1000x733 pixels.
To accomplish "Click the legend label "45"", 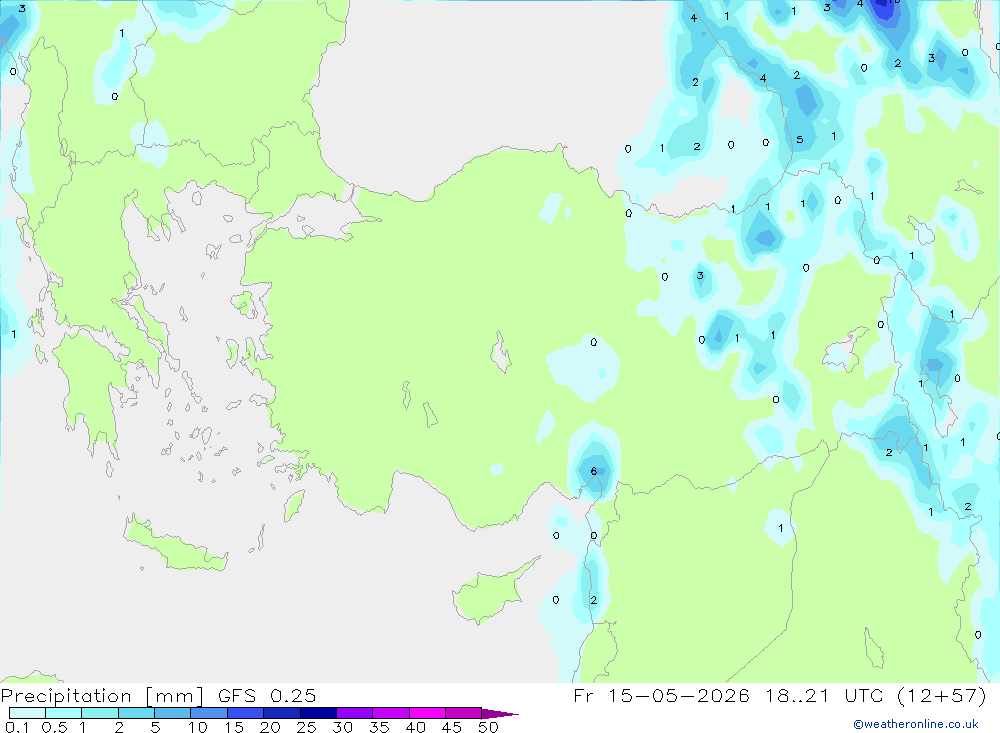I will click(452, 727).
